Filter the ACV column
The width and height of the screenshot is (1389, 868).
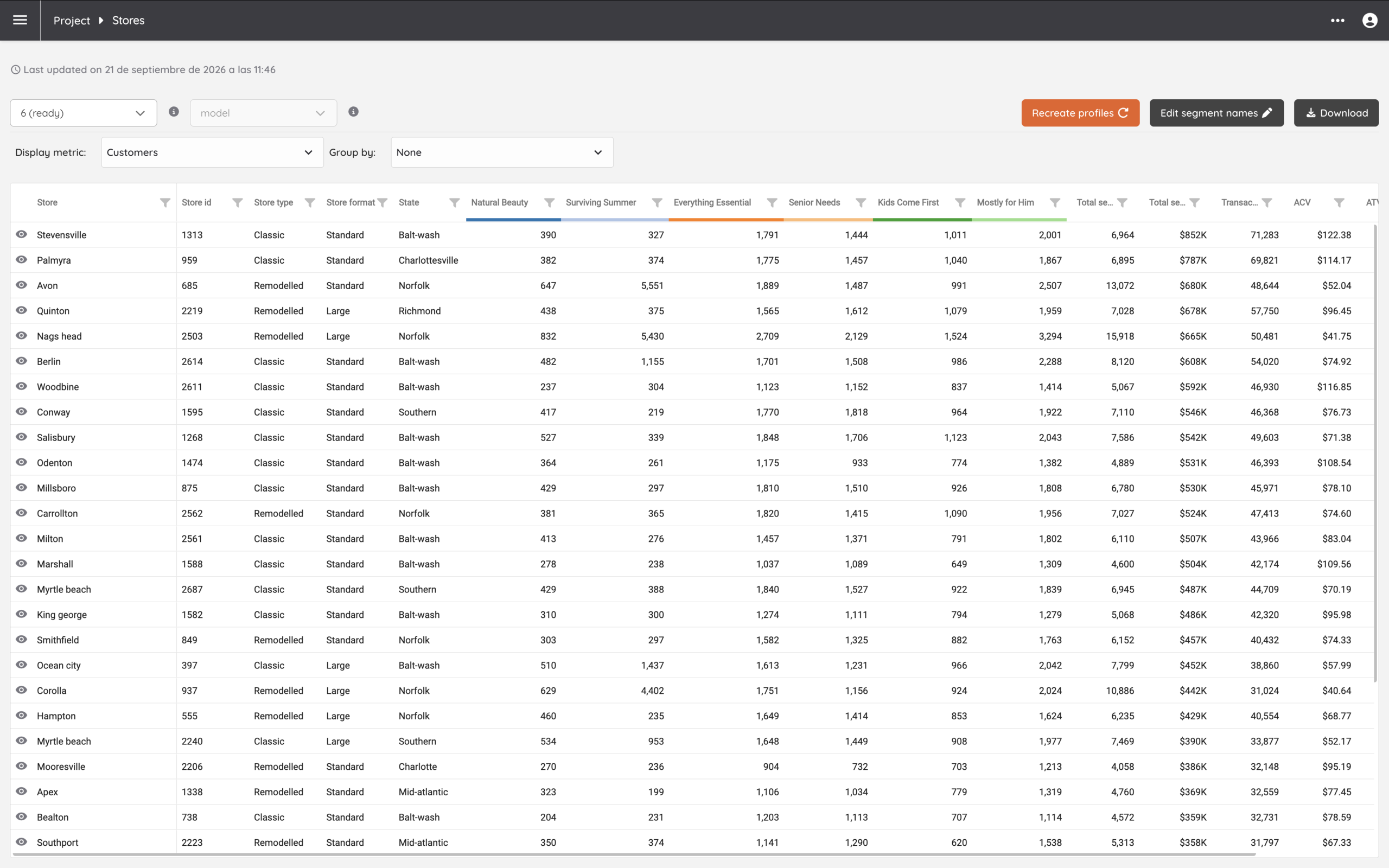pyautogui.click(x=1339, y=203)
